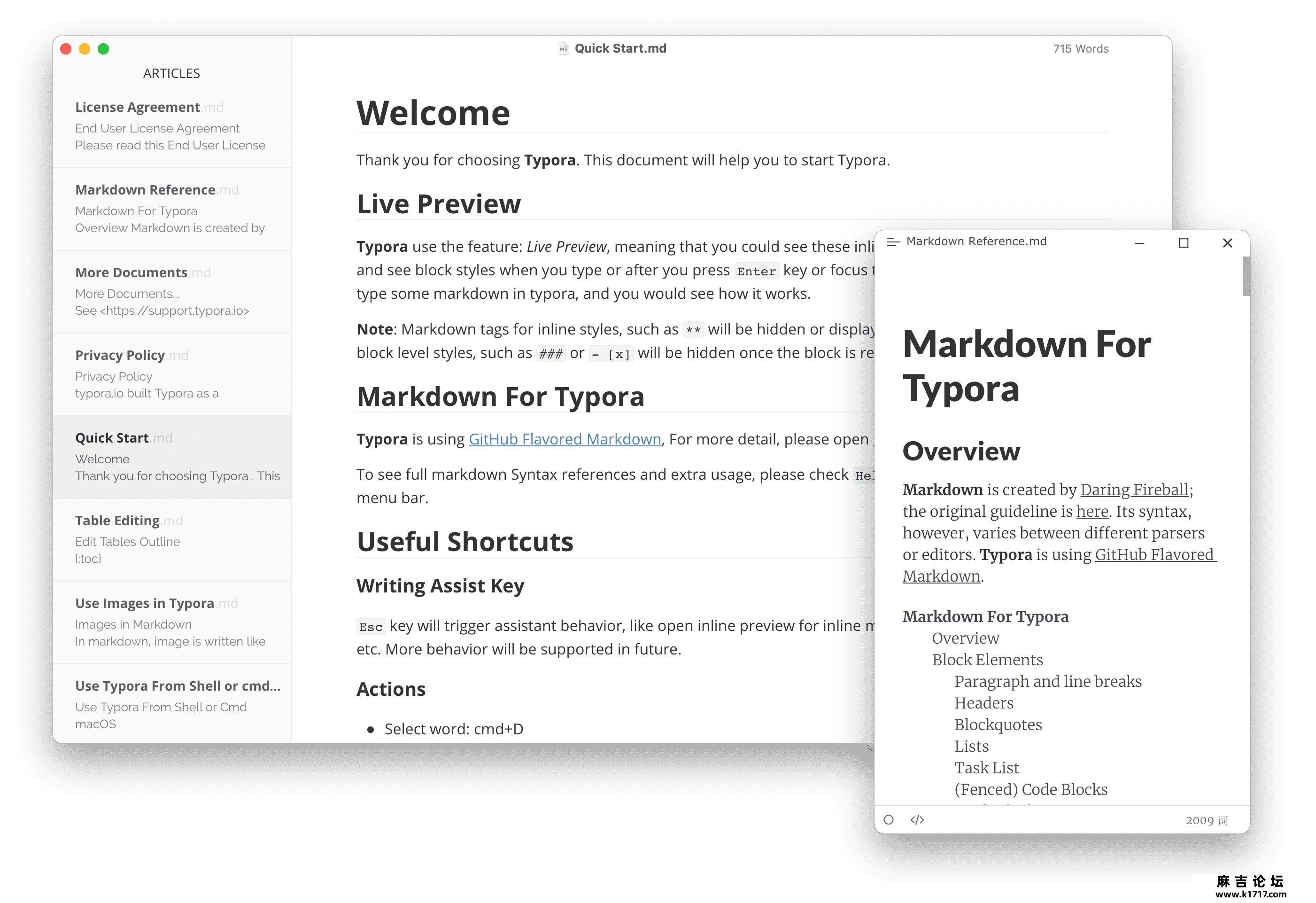Open More Documents.md in articles list
Screen dimensions: 1316x903
tap(172, 292)
